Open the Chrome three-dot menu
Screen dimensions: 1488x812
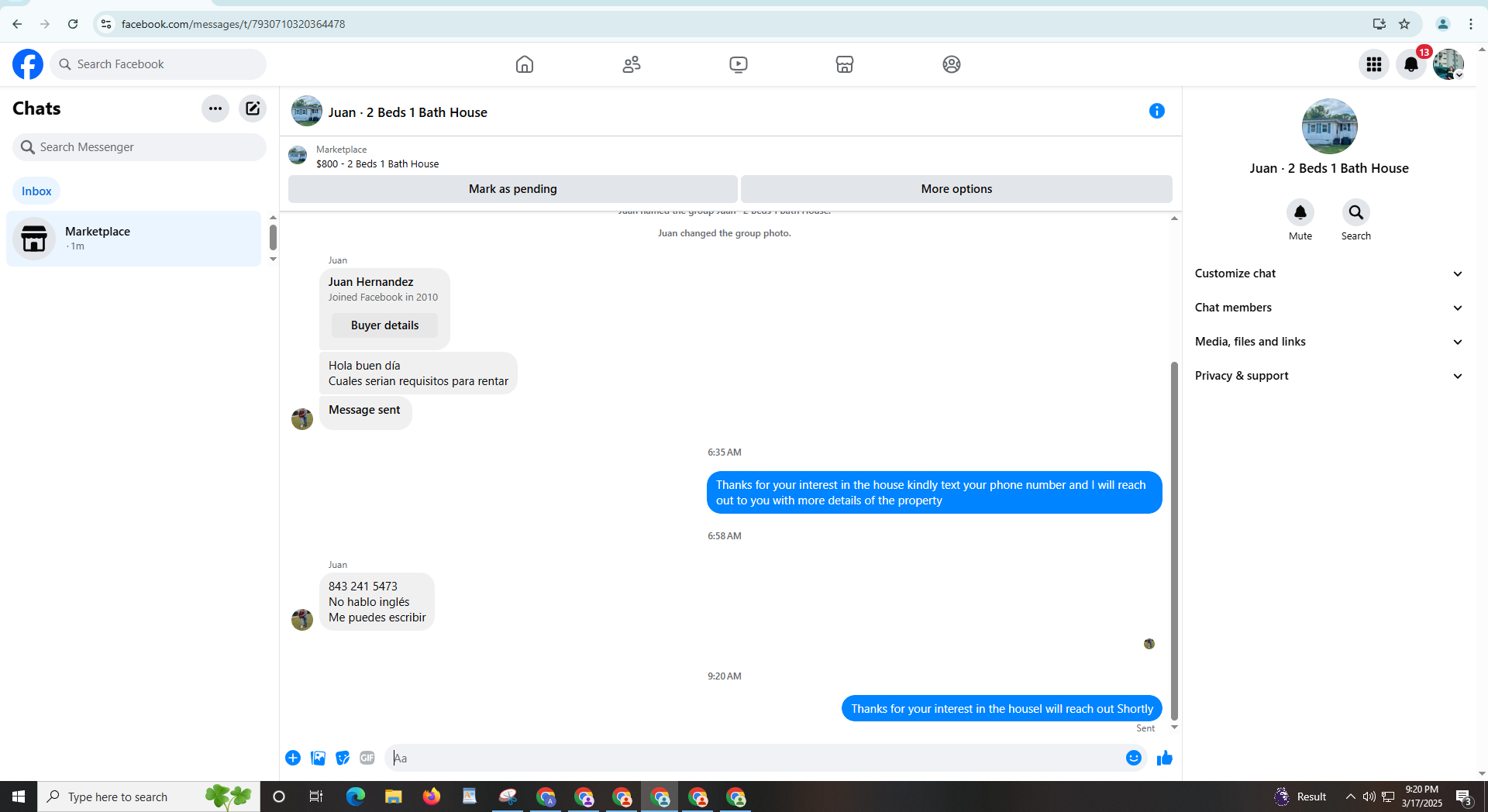[1471, 24]
